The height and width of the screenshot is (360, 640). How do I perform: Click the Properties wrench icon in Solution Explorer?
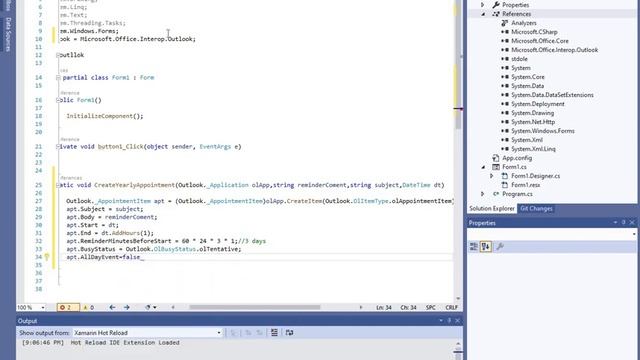coord(496,5)
